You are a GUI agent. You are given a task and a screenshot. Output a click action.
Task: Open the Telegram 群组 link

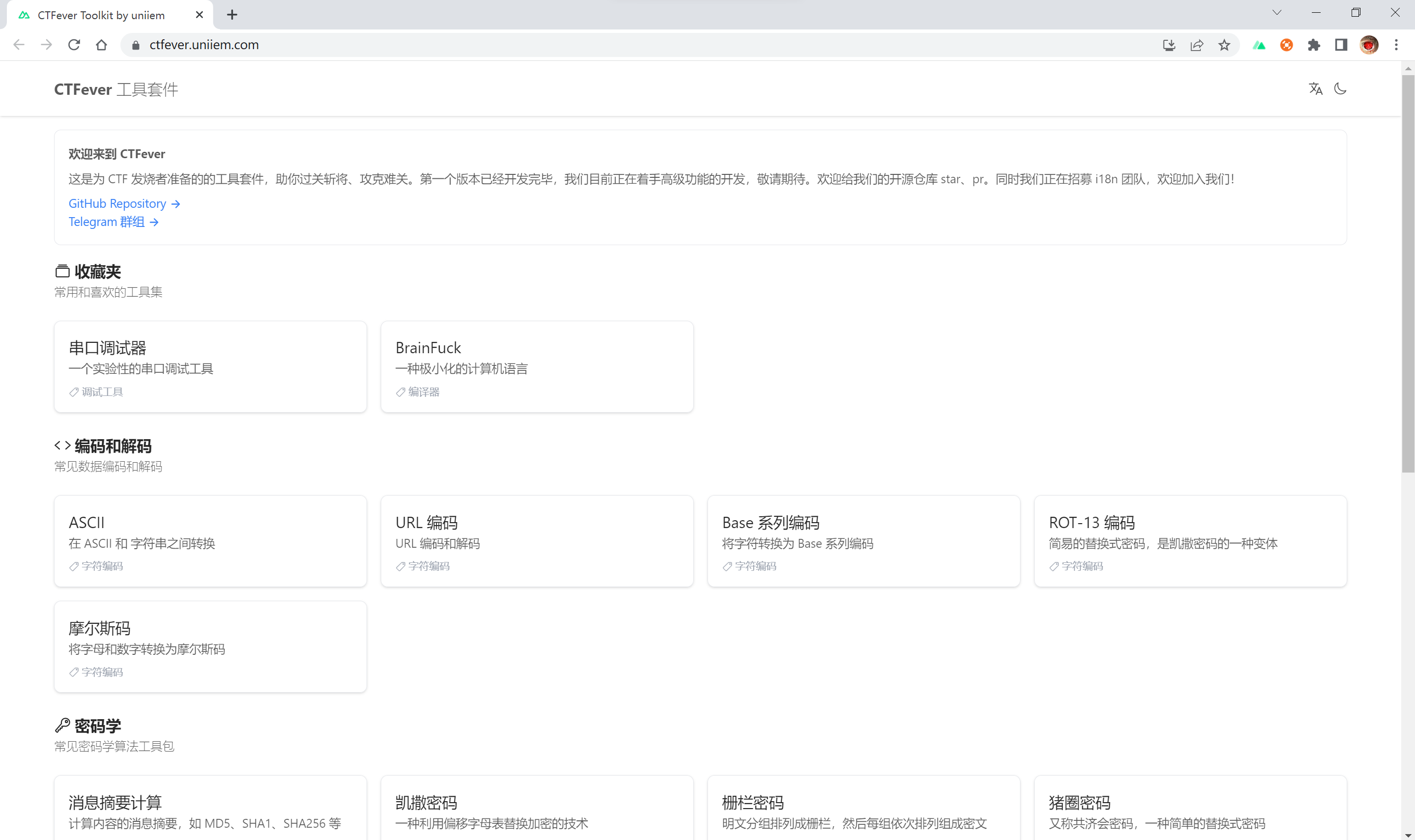(113, 222)
